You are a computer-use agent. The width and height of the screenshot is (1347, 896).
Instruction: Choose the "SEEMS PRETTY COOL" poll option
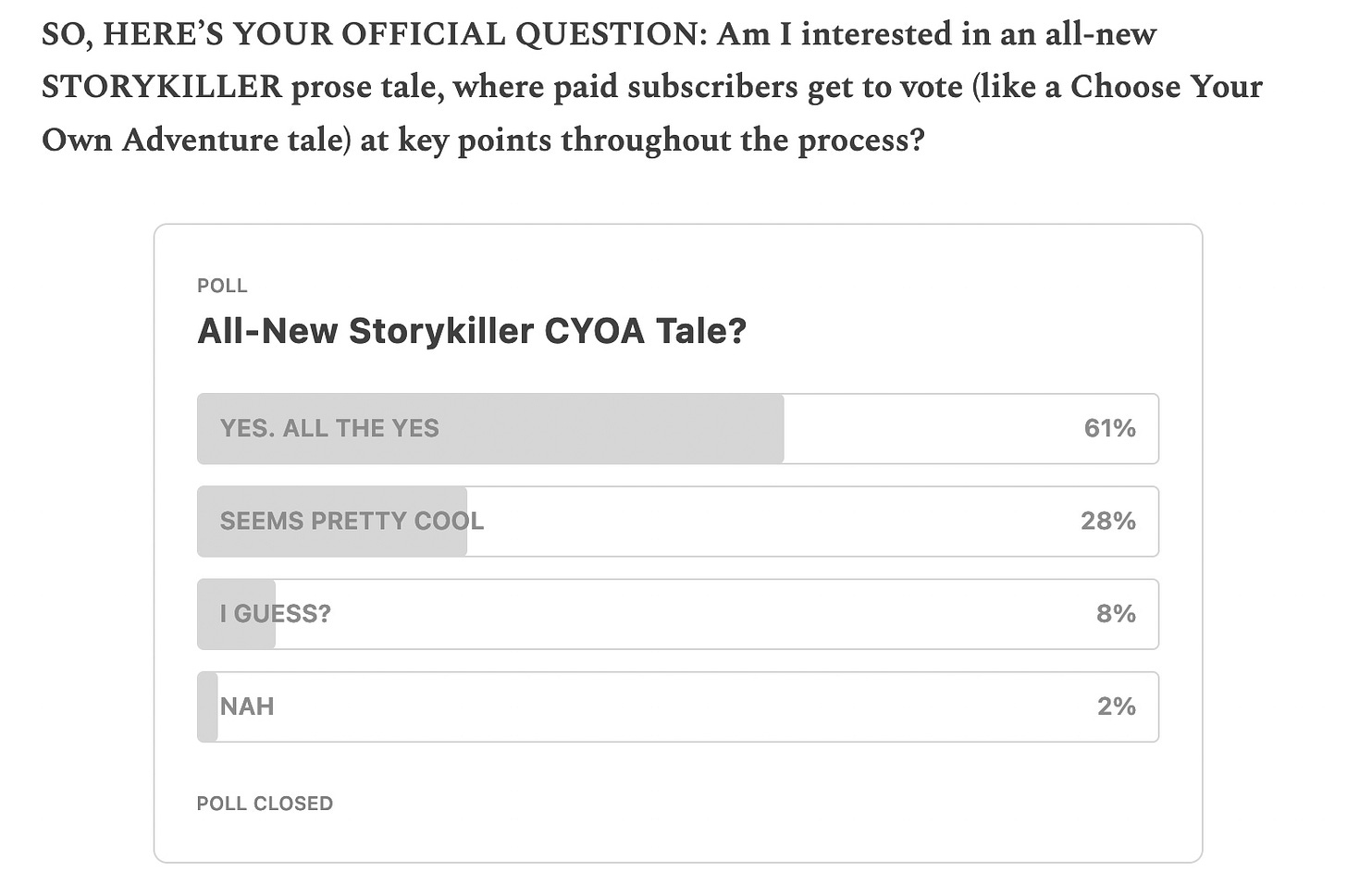[x=677, y=521]
